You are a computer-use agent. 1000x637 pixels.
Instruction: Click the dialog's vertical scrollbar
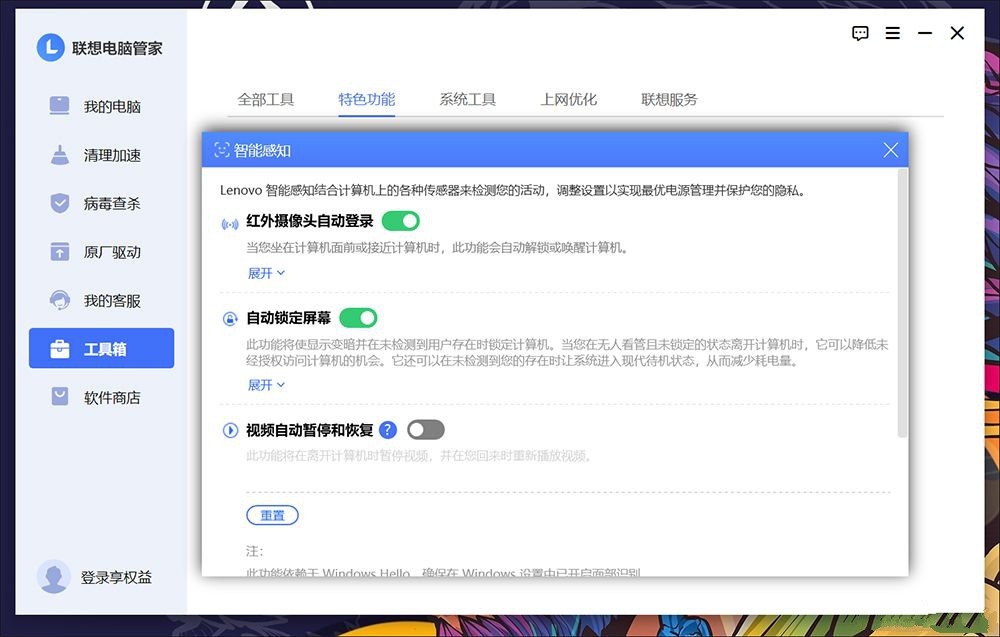coord(902,303)
